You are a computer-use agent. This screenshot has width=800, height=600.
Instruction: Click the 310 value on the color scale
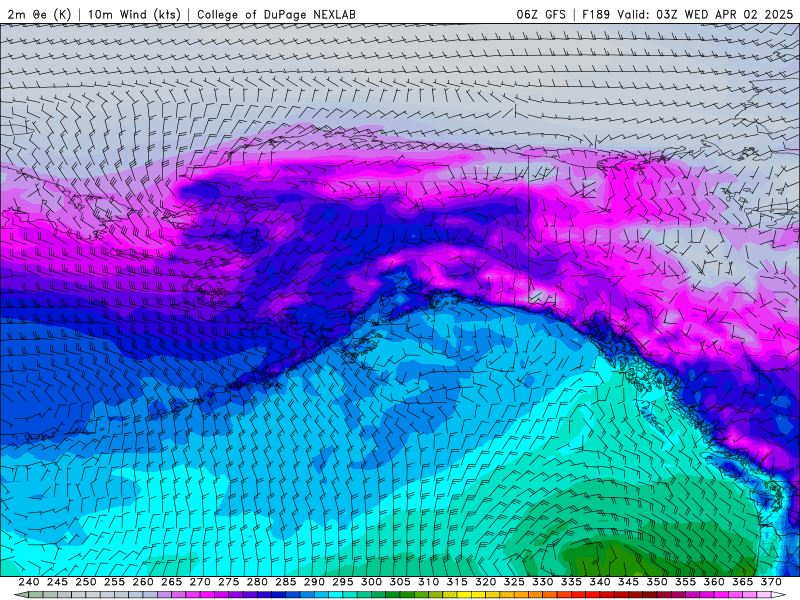[x=429, y=582]
